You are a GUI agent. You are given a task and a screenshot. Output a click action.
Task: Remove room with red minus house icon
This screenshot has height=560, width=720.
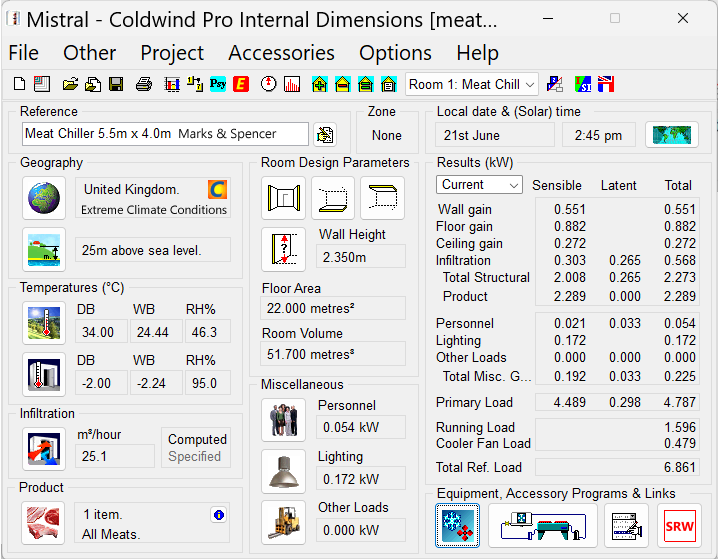[343, 84]
